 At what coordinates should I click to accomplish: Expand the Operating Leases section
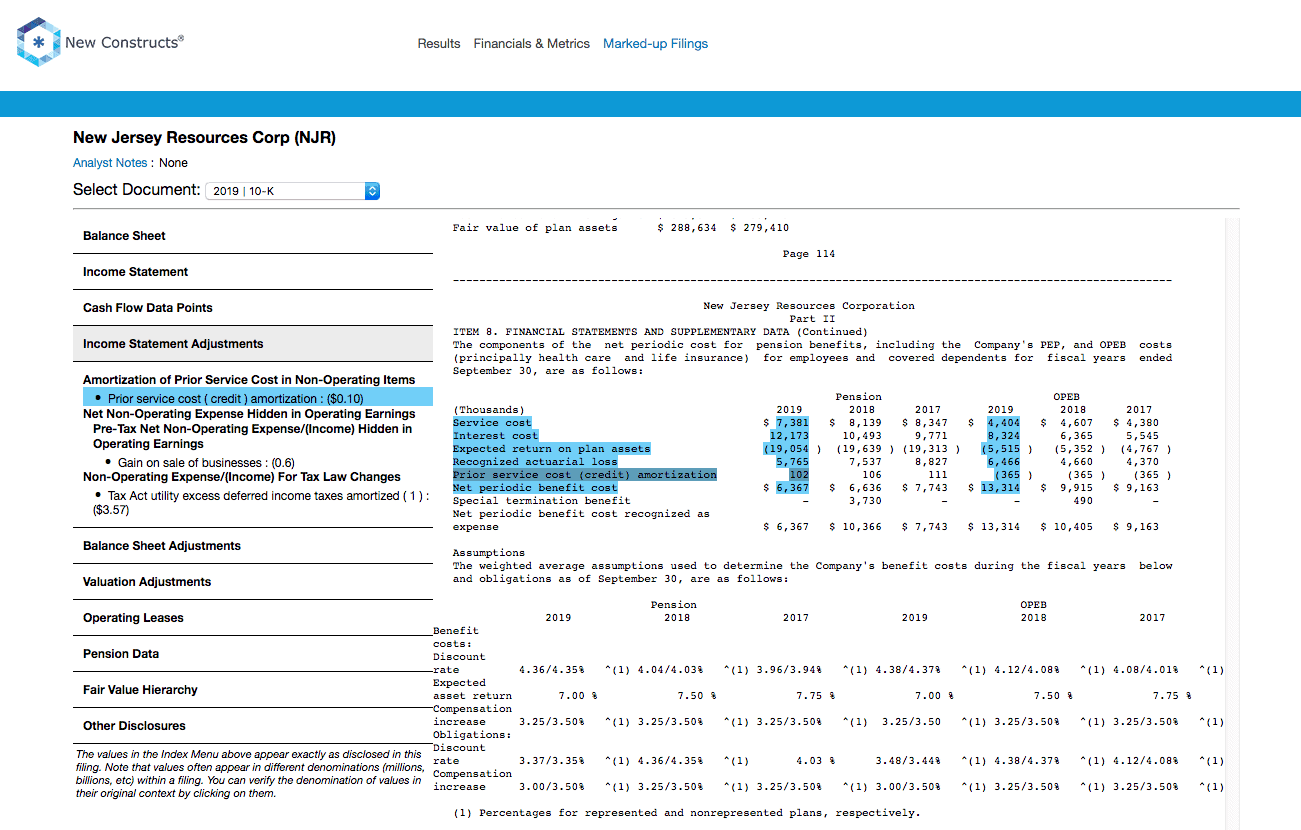click(x=253, y=618)
